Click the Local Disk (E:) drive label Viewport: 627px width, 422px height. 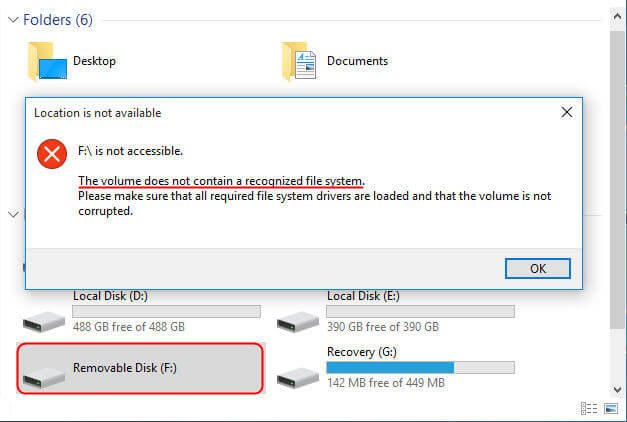(364, 296)
